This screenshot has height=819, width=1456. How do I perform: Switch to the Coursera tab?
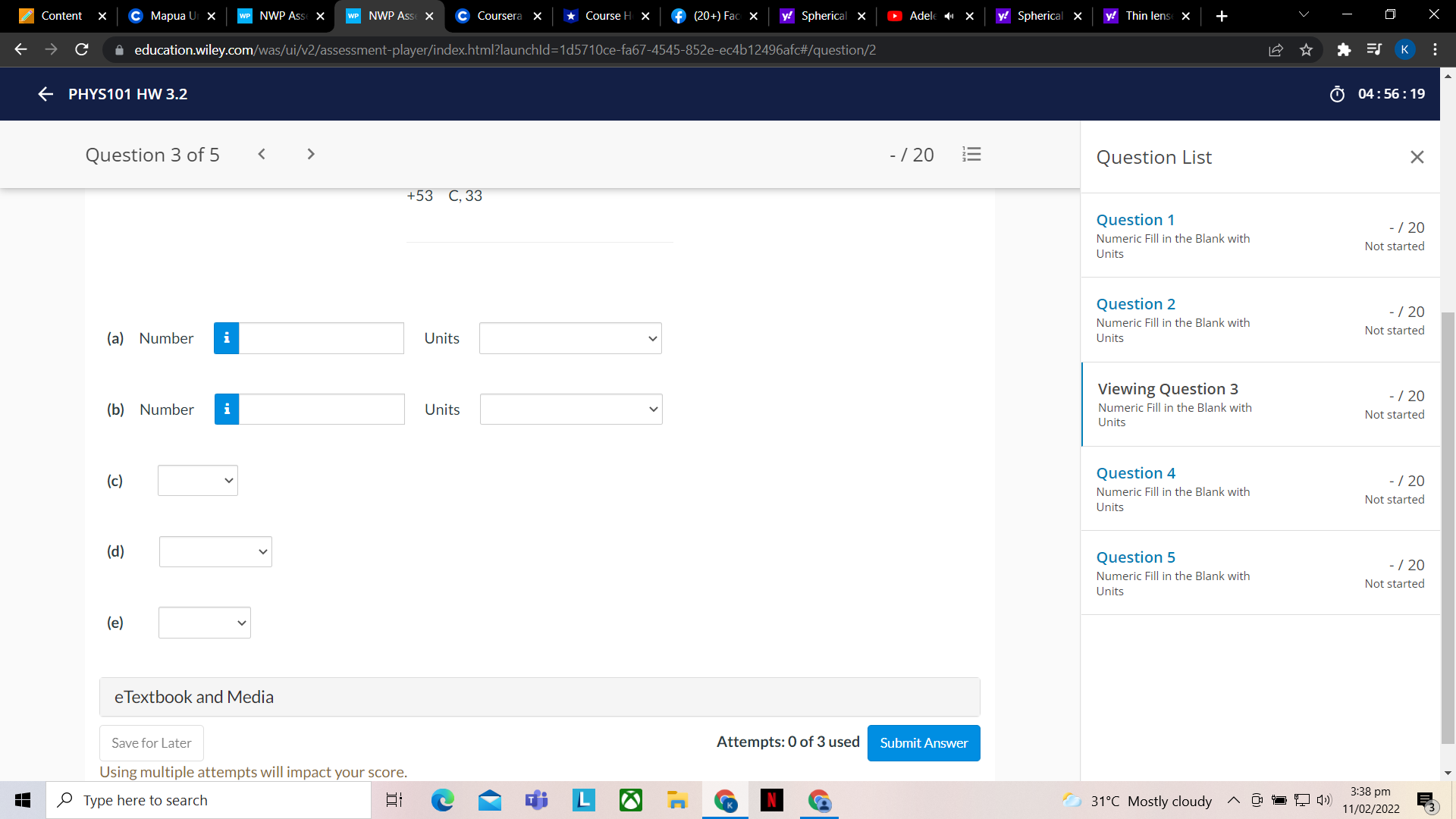498,16
